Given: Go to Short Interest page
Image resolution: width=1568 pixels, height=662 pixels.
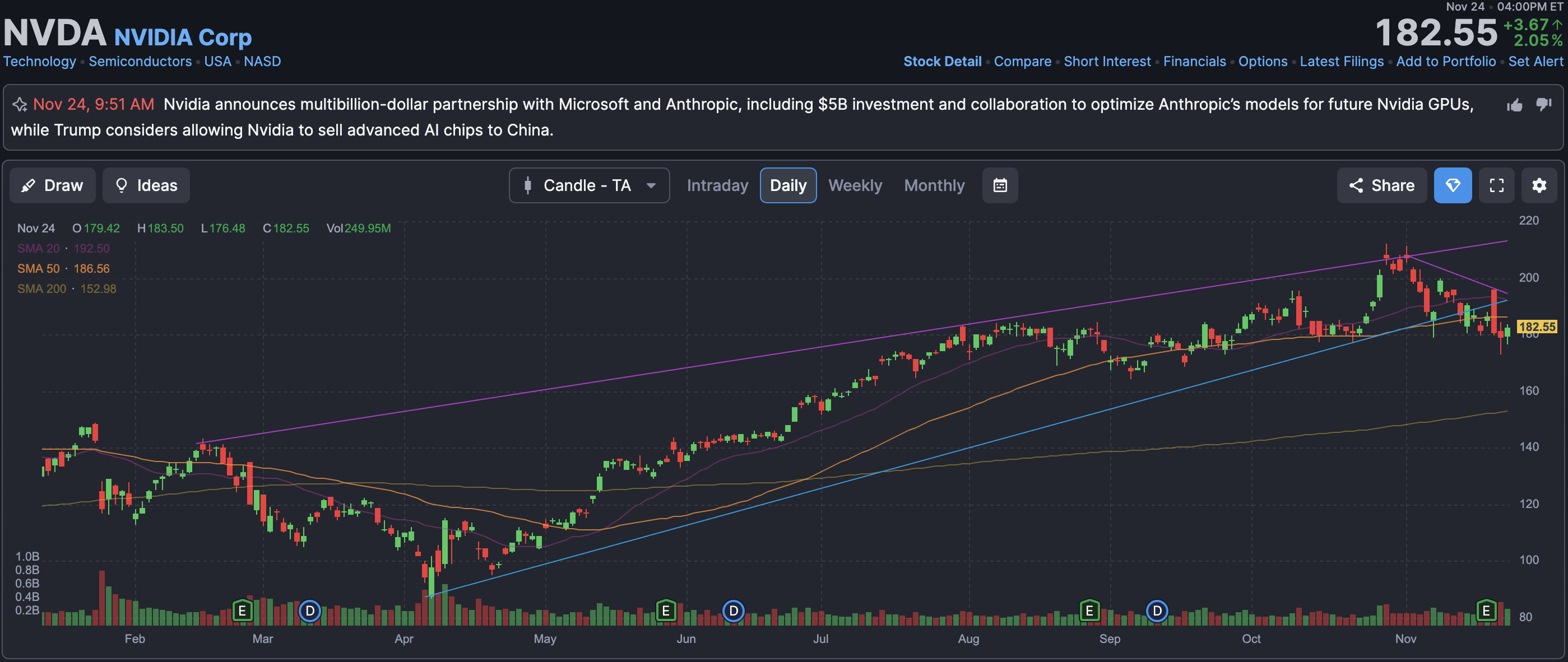Looking at the screenshot, I should [1107, 62].
